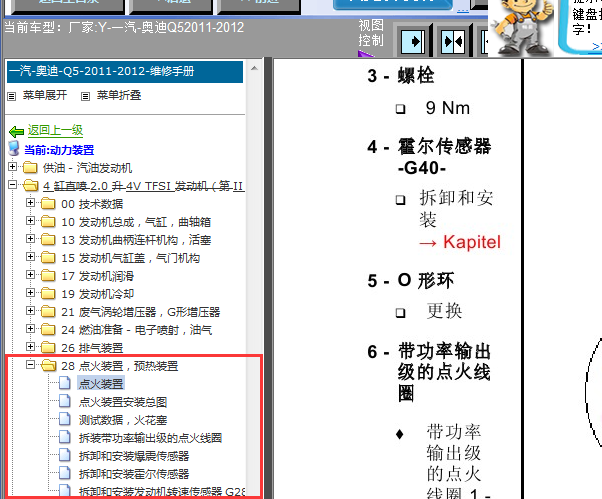Click document icon beside 拆卸和安装霍尔传感器
Image resolution: width=602 pixels, height=499 pixels.
pyautogui.click(x=64, y=473)
